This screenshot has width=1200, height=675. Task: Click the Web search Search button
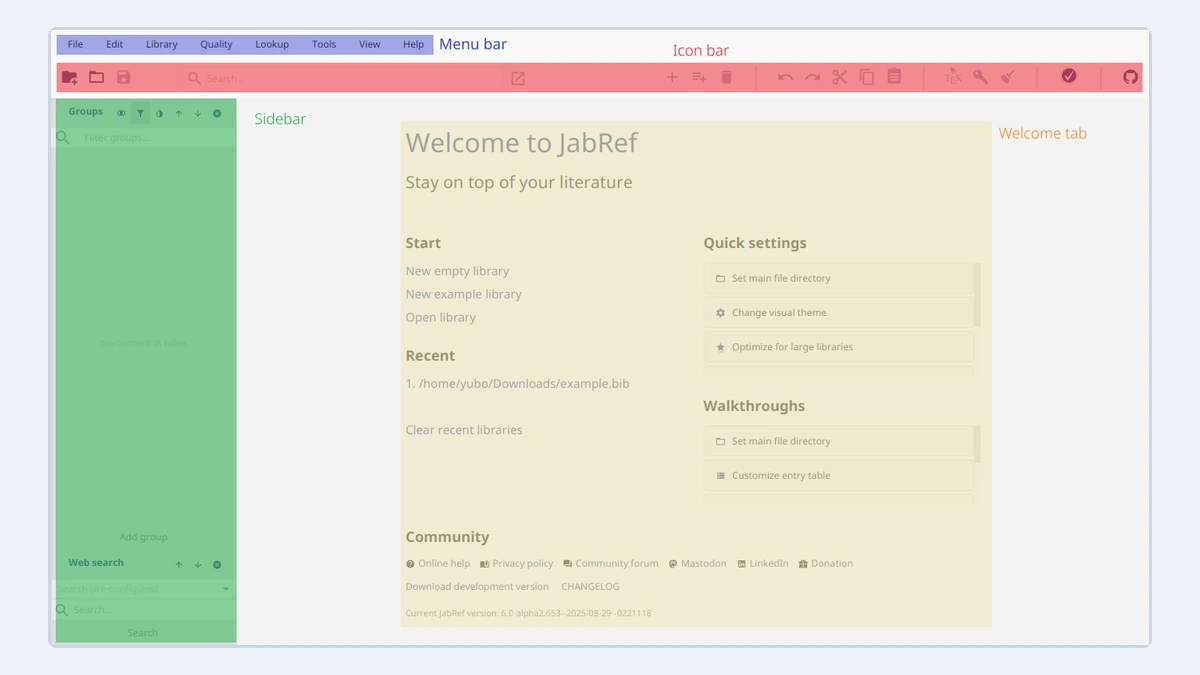coord(143,633)
